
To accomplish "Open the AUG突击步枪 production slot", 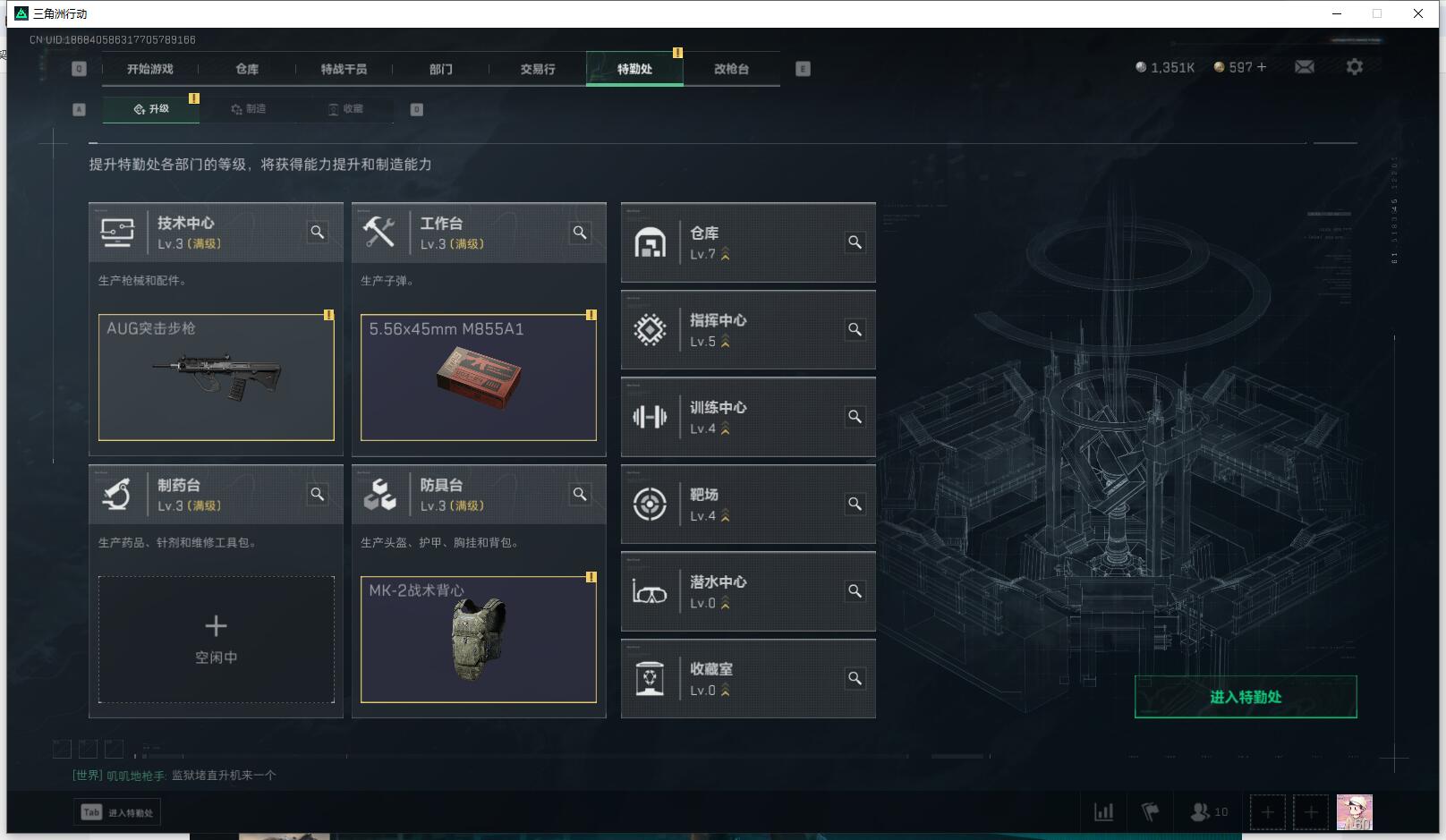I will (217, 377).
